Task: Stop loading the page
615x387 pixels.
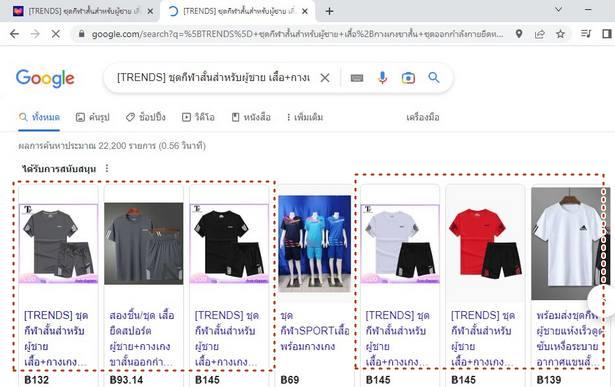Action: pos(56,34)
